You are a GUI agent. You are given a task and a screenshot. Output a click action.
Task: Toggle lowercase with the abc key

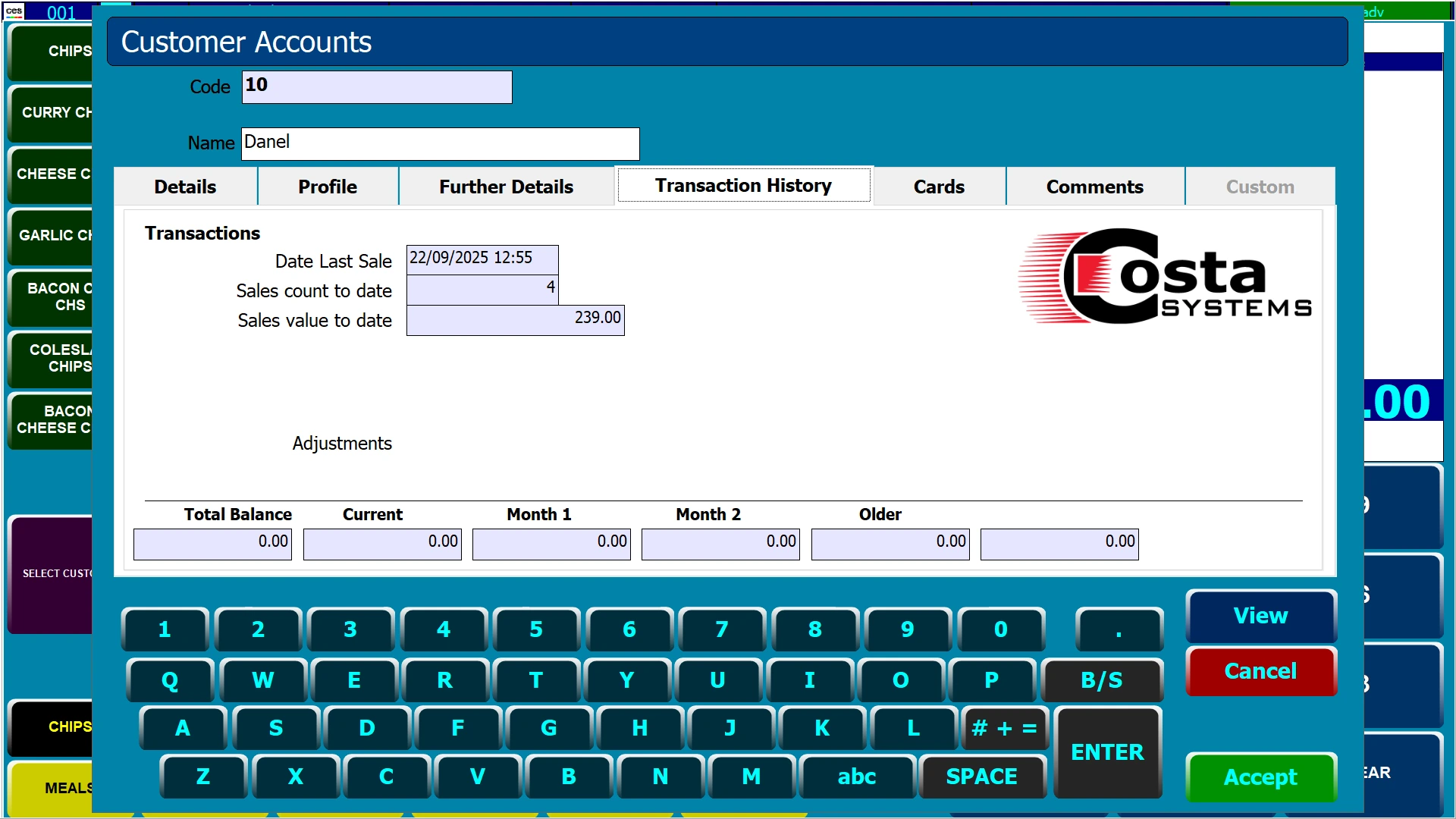pos(856,777)
